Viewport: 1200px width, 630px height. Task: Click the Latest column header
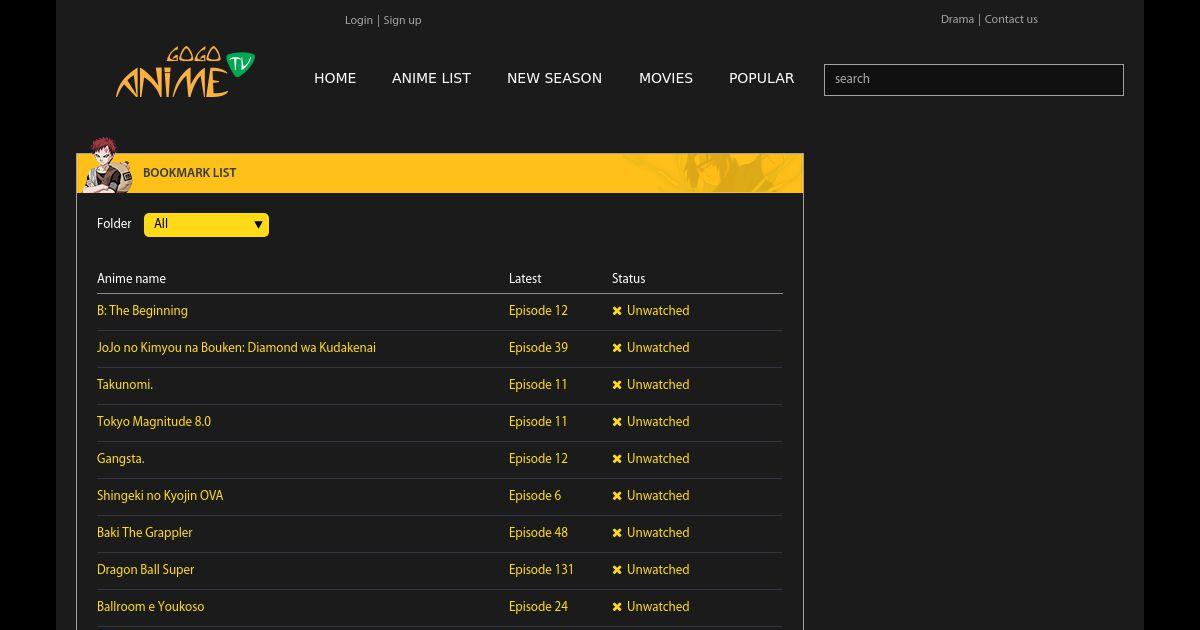coord(525,279)
